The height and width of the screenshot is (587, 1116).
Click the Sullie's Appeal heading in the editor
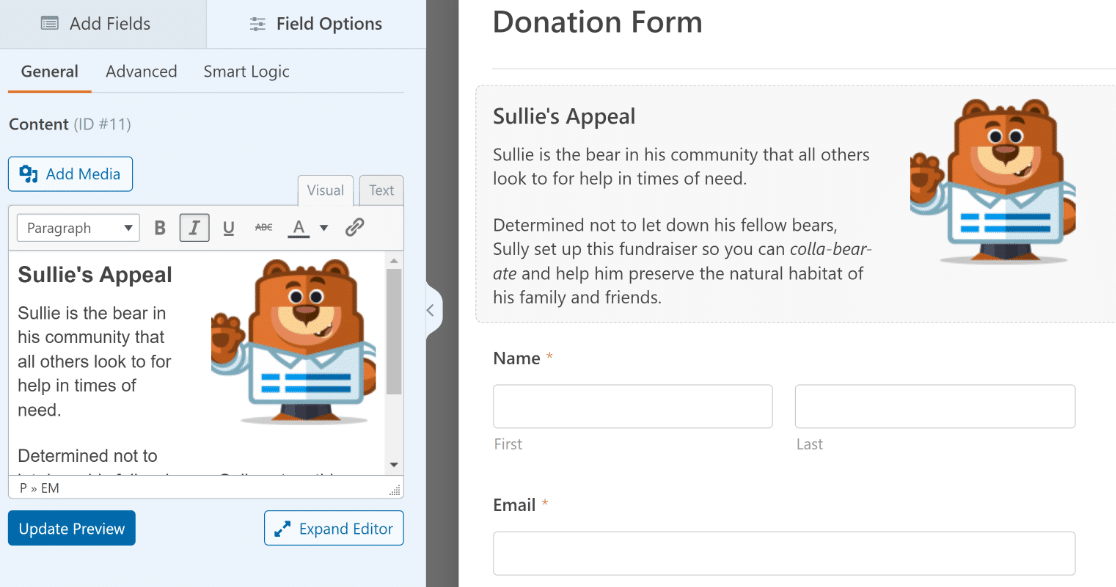click(x=95, y=275)
